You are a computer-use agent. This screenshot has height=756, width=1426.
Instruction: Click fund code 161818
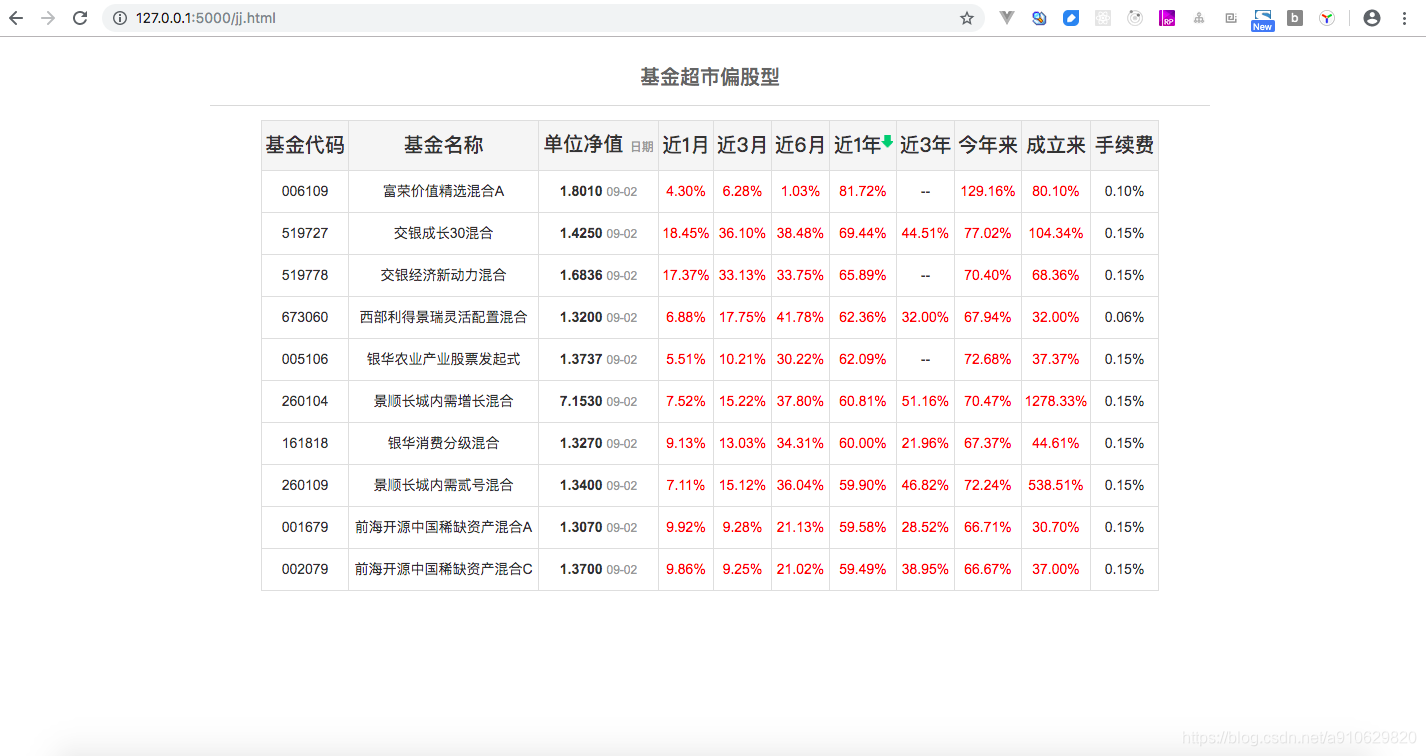(x=305, y=443)
